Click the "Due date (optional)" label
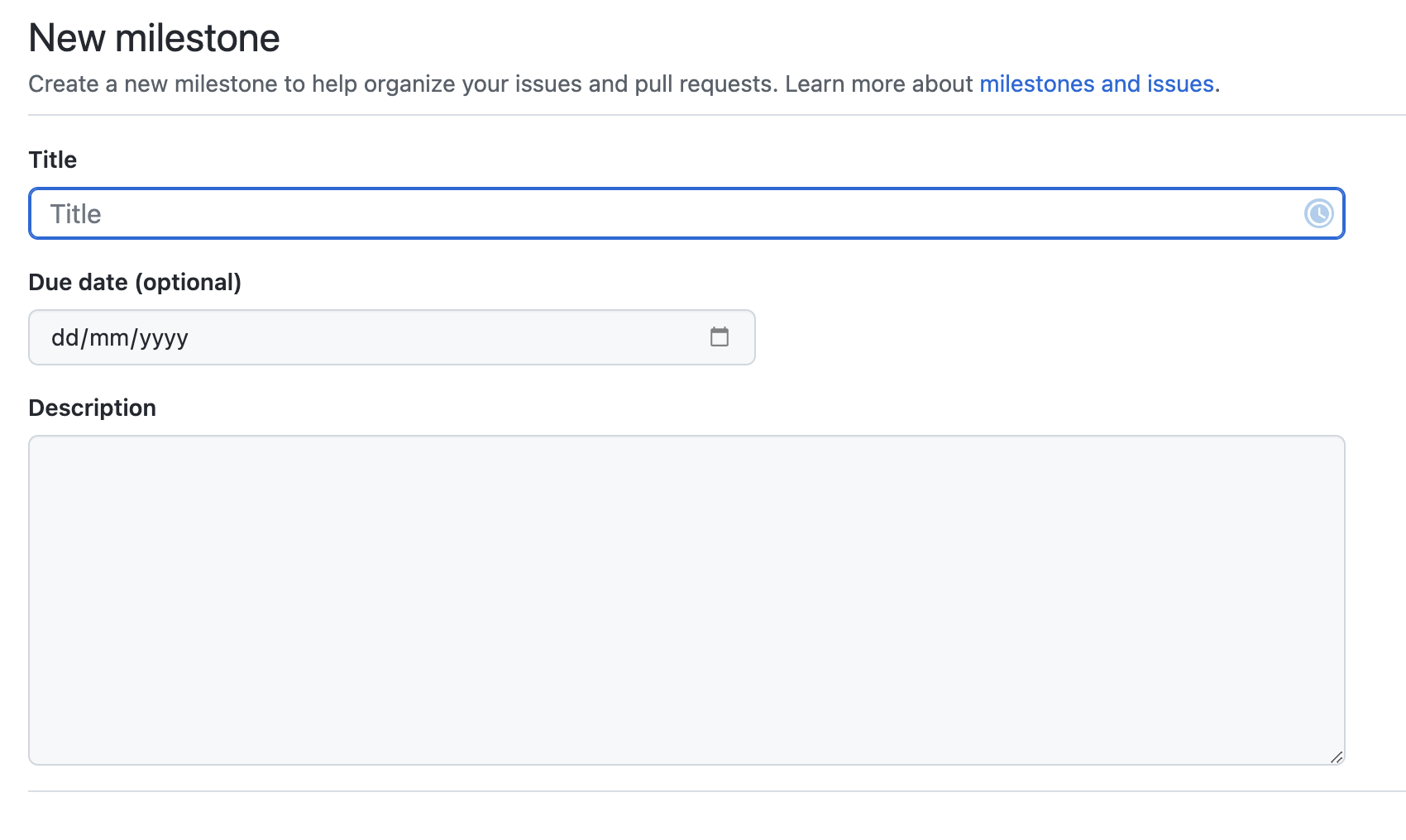 (135, 281)
